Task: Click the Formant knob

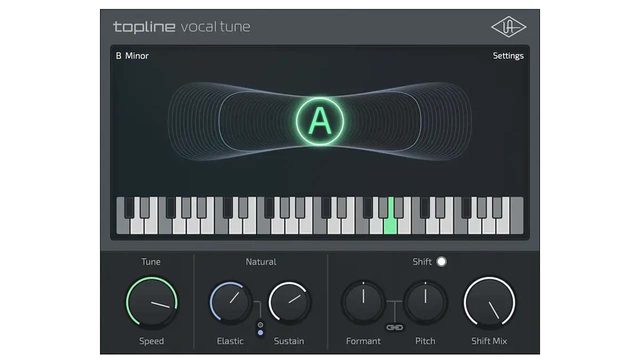Action: point(363,302)
